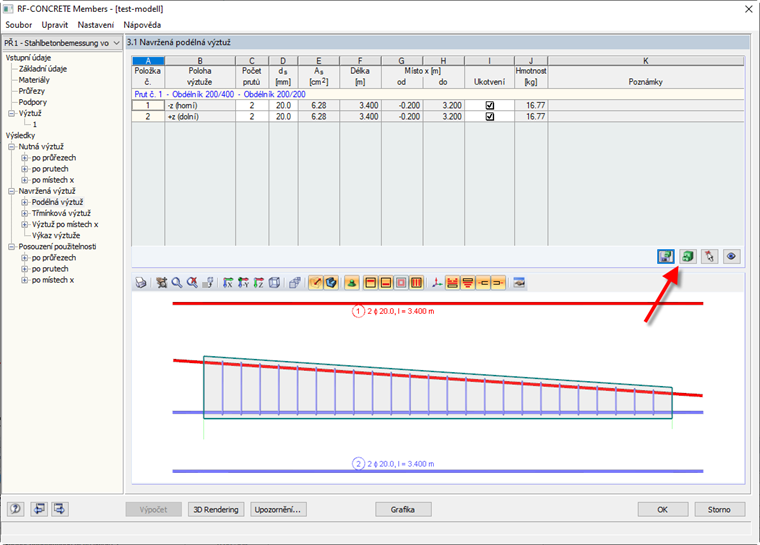Set view along the X axis
Viewport: 760px width, 545px height.
point(228,283)
